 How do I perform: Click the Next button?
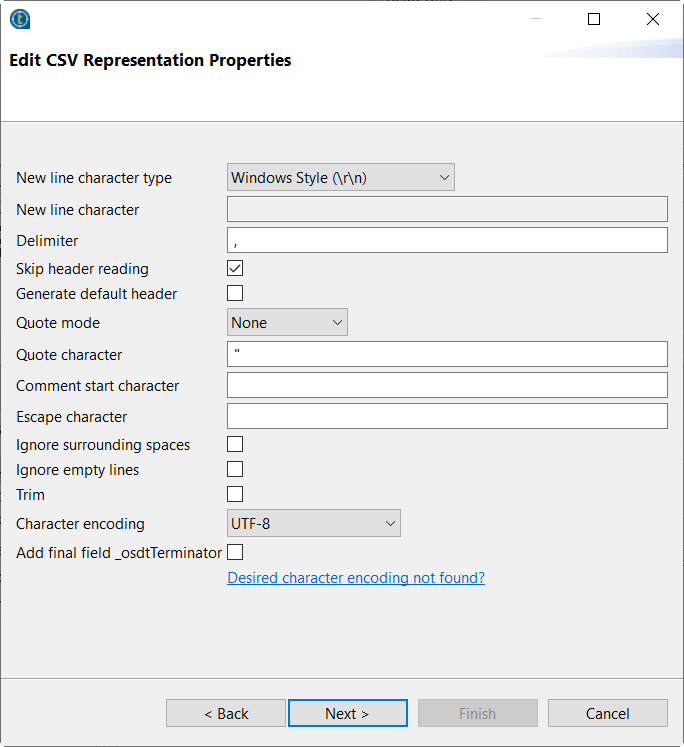click(x=347, y=713)
